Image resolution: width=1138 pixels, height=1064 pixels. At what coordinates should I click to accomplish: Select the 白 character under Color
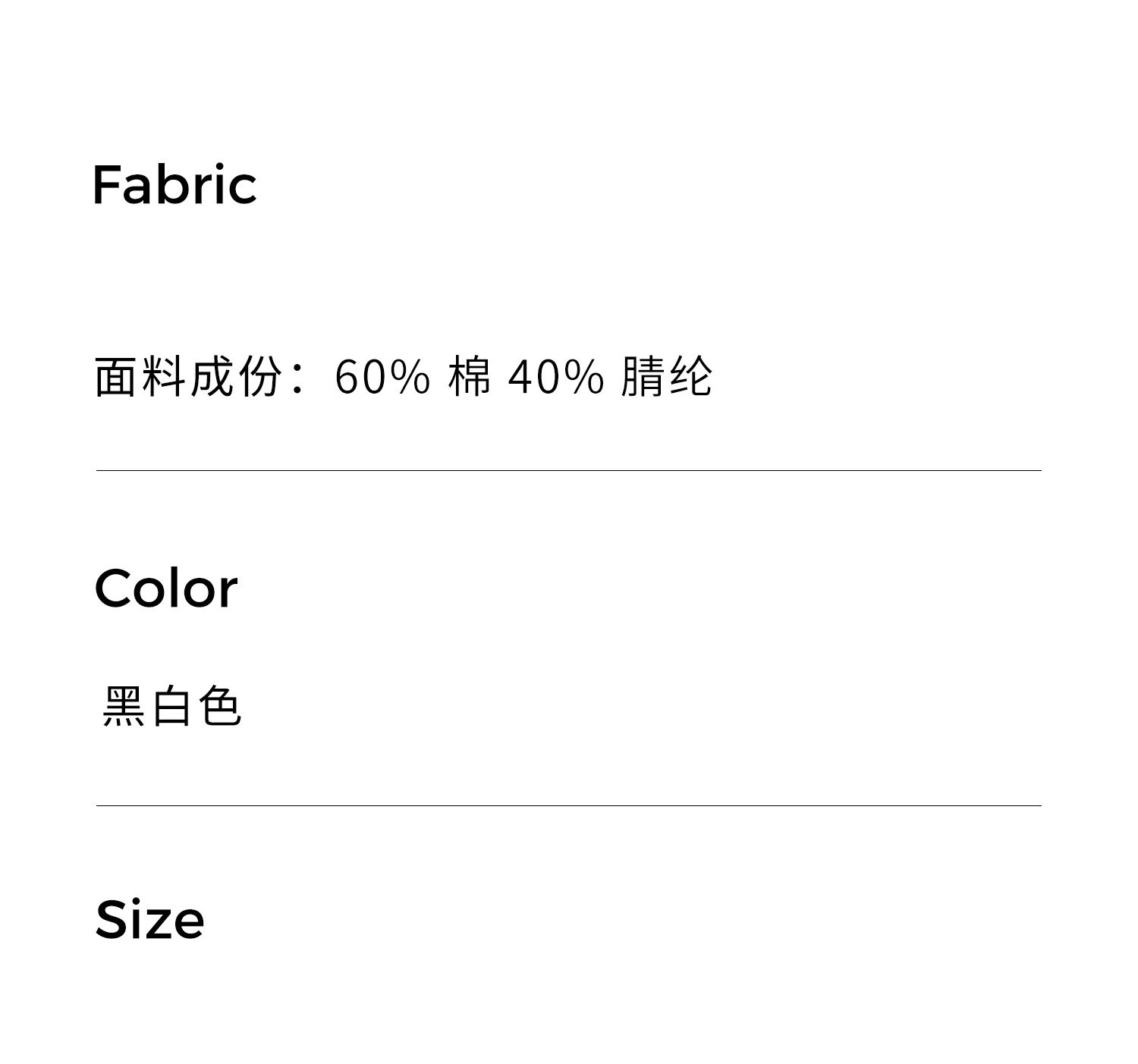pos(171,707)
